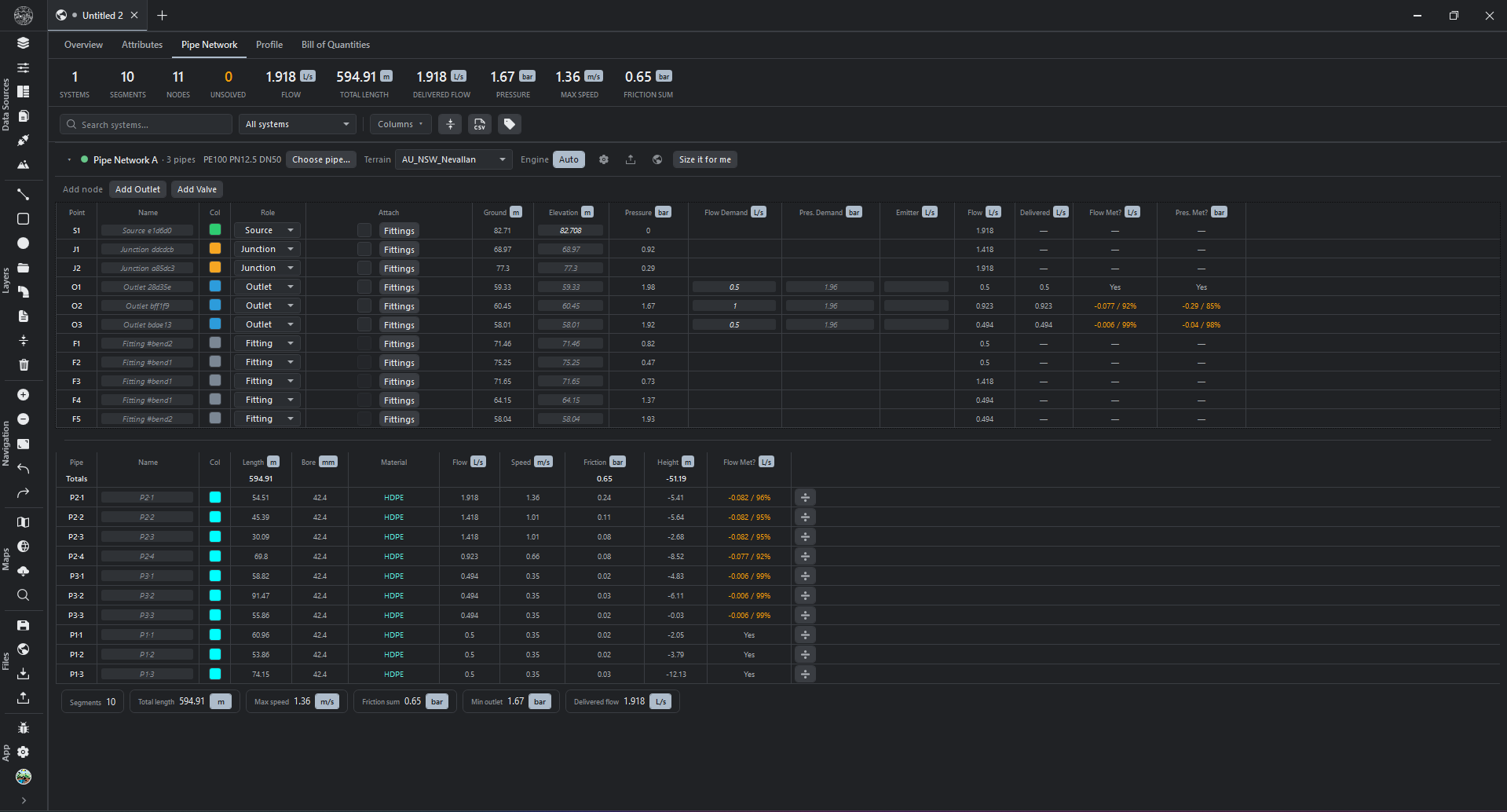Open the Role dropdown for row J1 Junction
Viewport: 1507px width, 812px height.
pos(268,249)
